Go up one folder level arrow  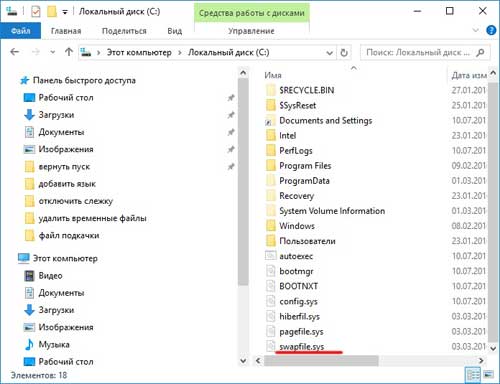[69, 52]
